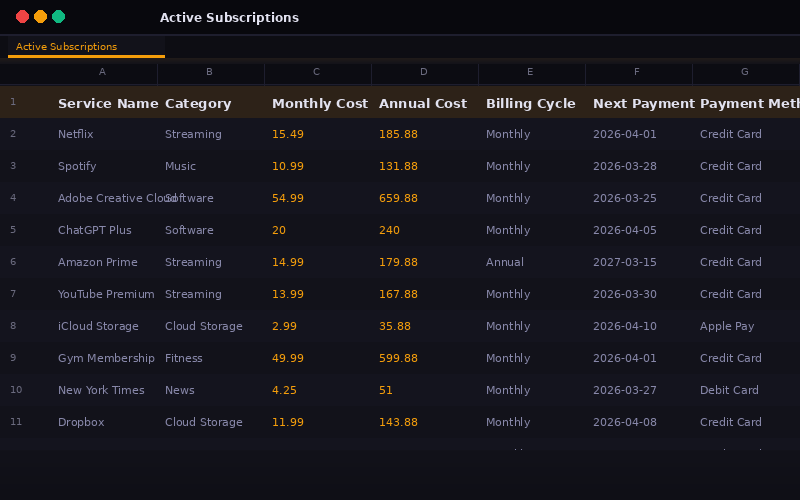Click the Monthly Cost header cell
This screenshot has height=500, width=800.
[x=318, y=103]
